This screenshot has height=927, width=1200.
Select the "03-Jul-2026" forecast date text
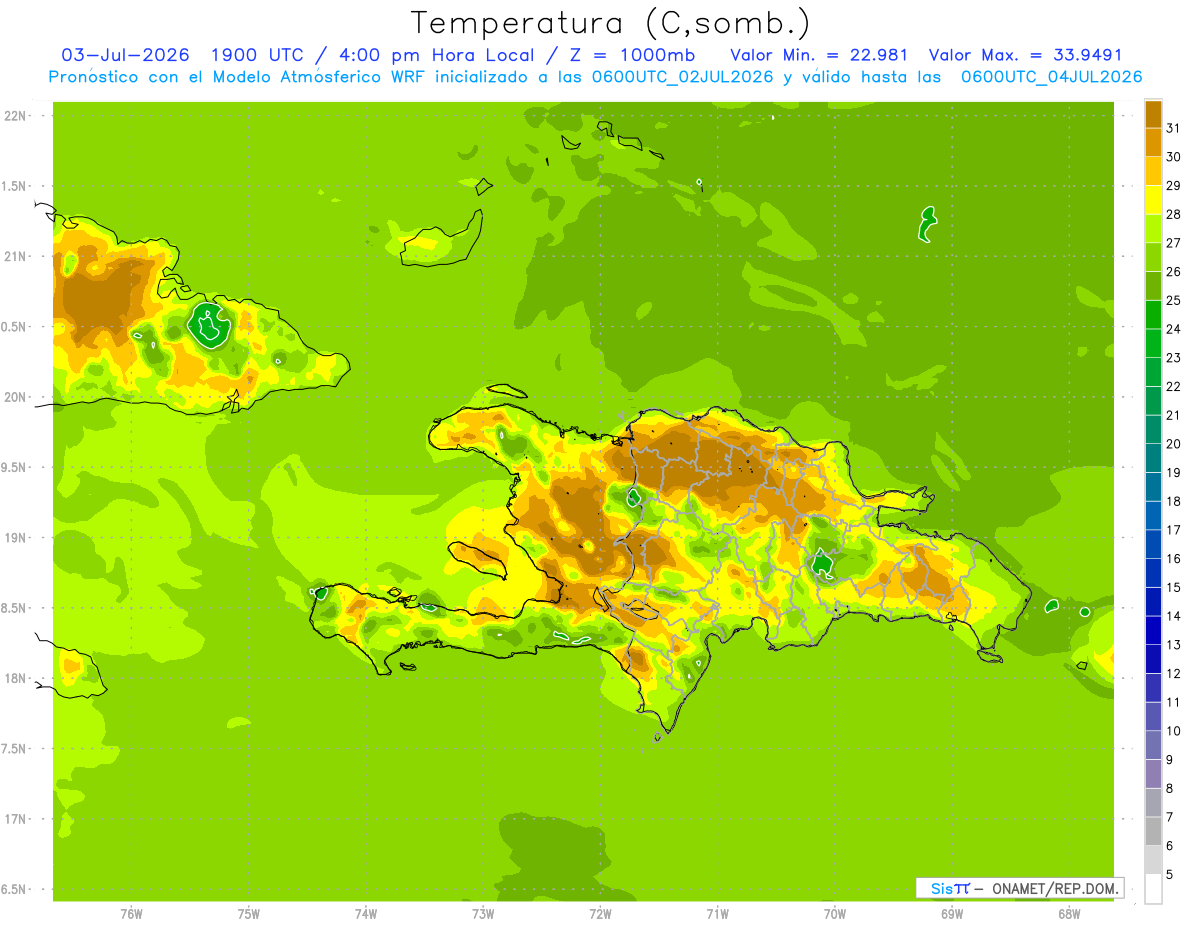pos(127,55)
